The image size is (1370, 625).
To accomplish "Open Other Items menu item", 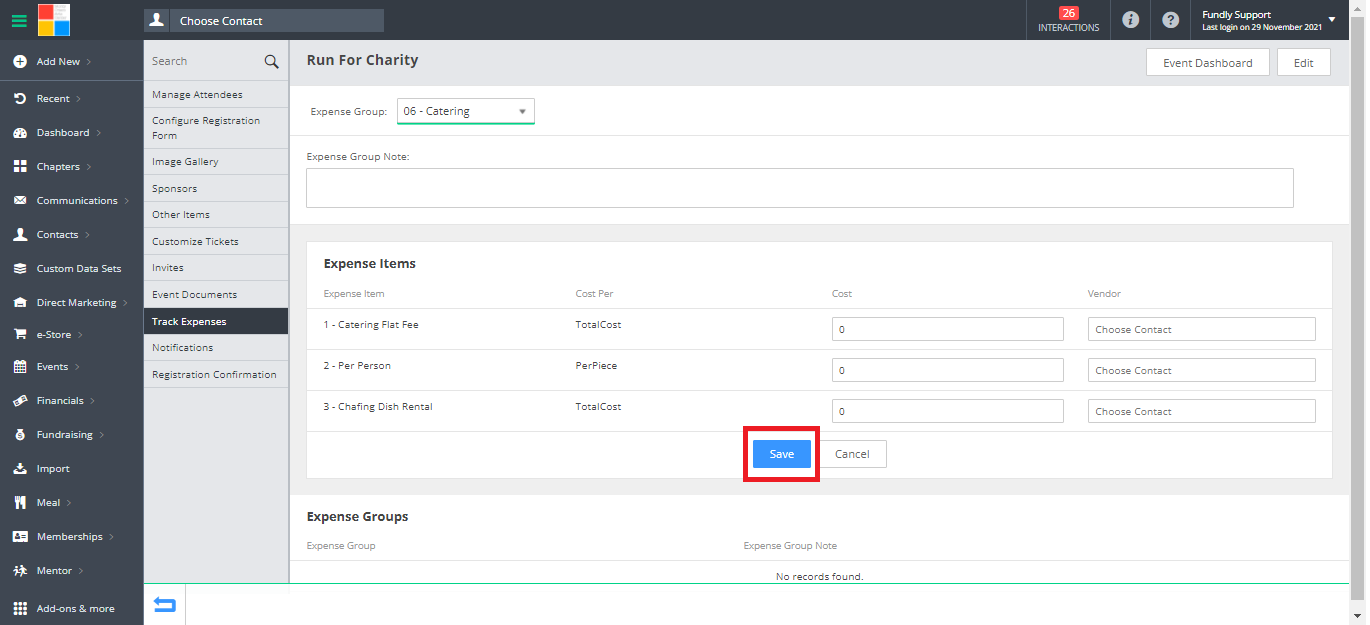I will coord(216,215).
